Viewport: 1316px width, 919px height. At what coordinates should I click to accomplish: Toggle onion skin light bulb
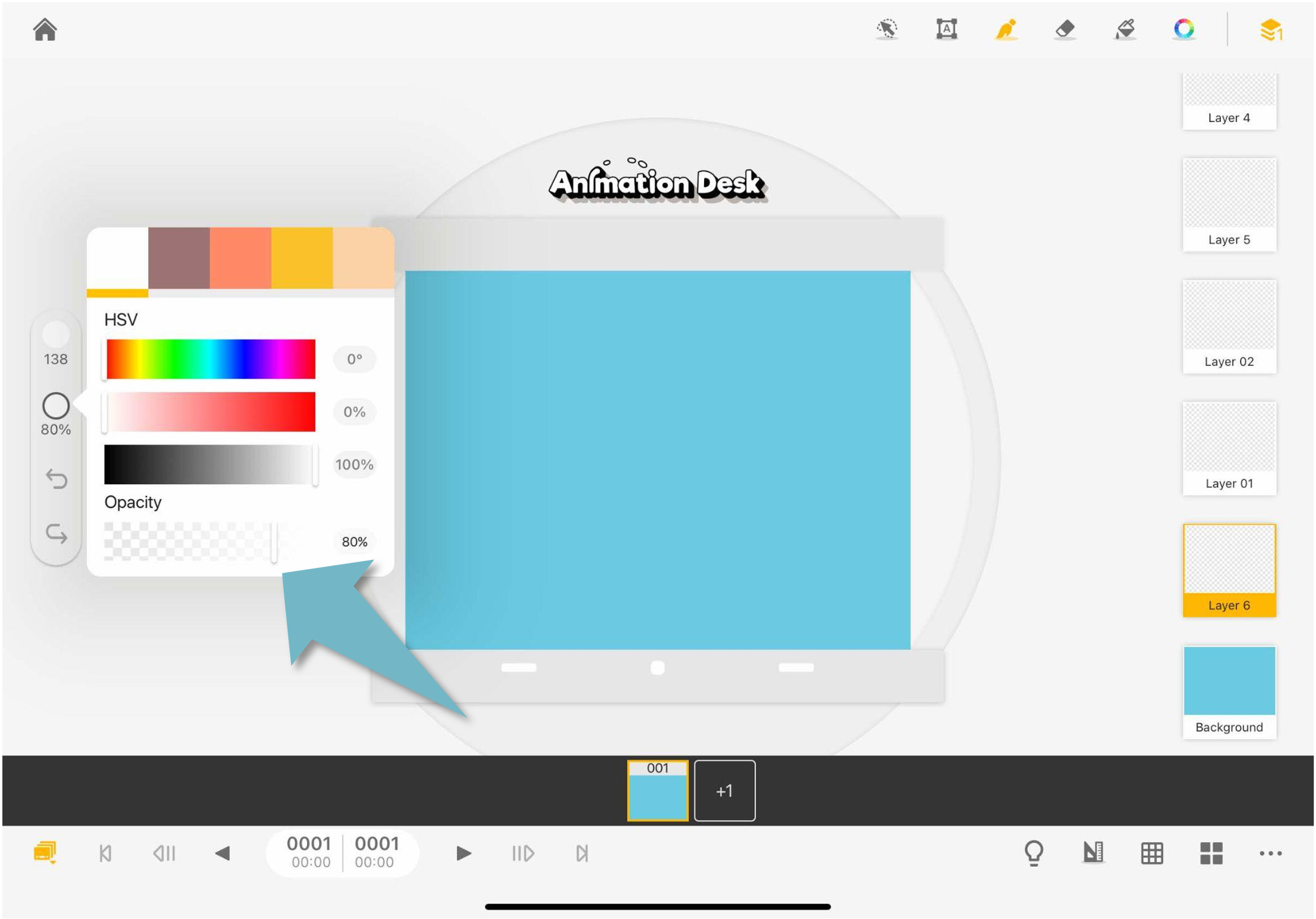(x=1034, y=853)
